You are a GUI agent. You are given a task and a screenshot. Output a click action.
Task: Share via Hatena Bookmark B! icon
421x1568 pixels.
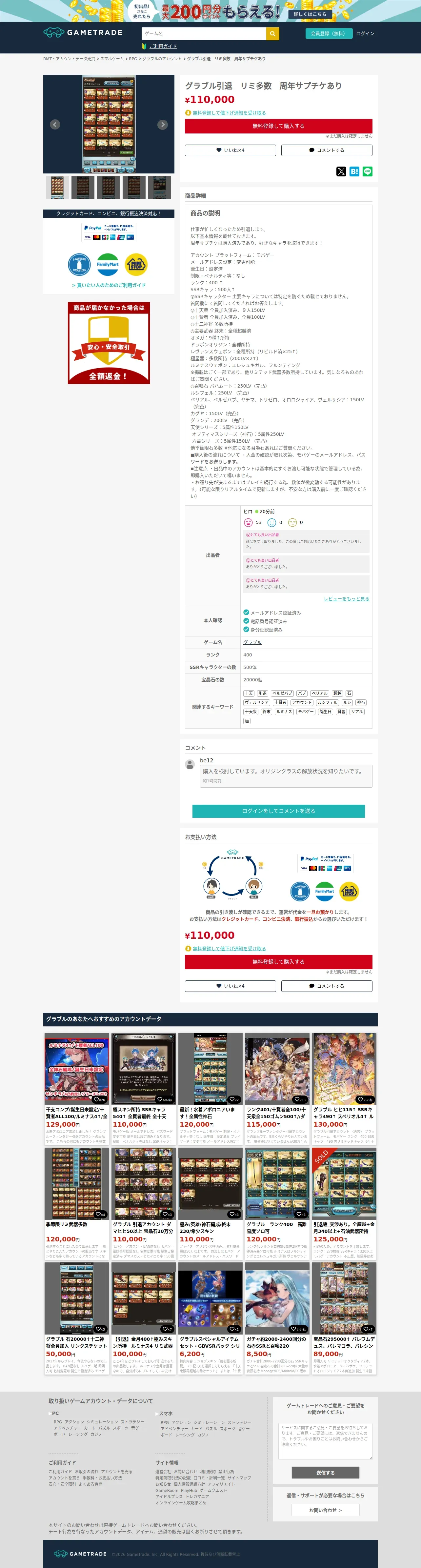(x=354, y=171)
